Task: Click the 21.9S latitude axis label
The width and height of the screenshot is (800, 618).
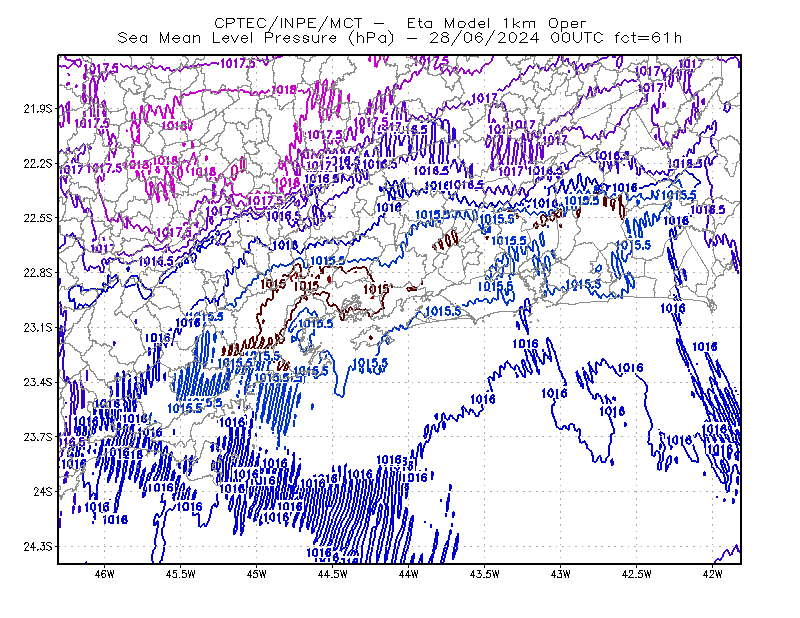Action: pyautogui.click(x=37, y=109)
